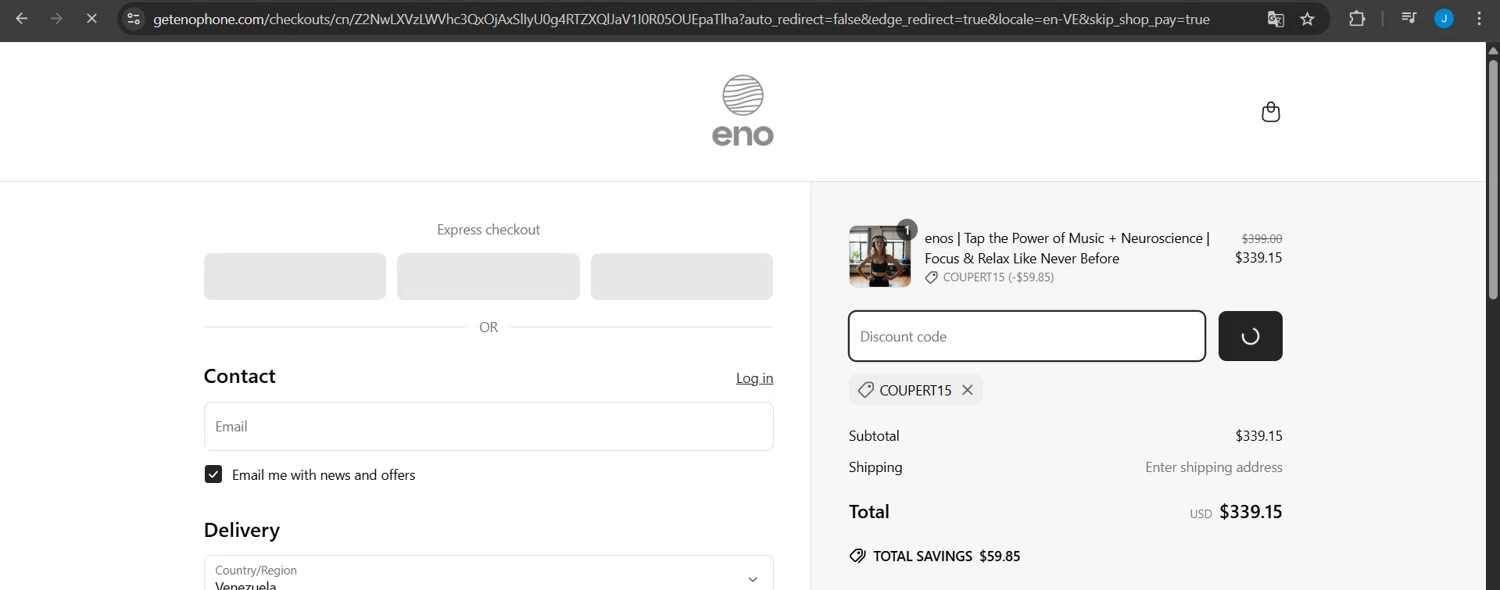Click the address bar URL

coord(681,19)
